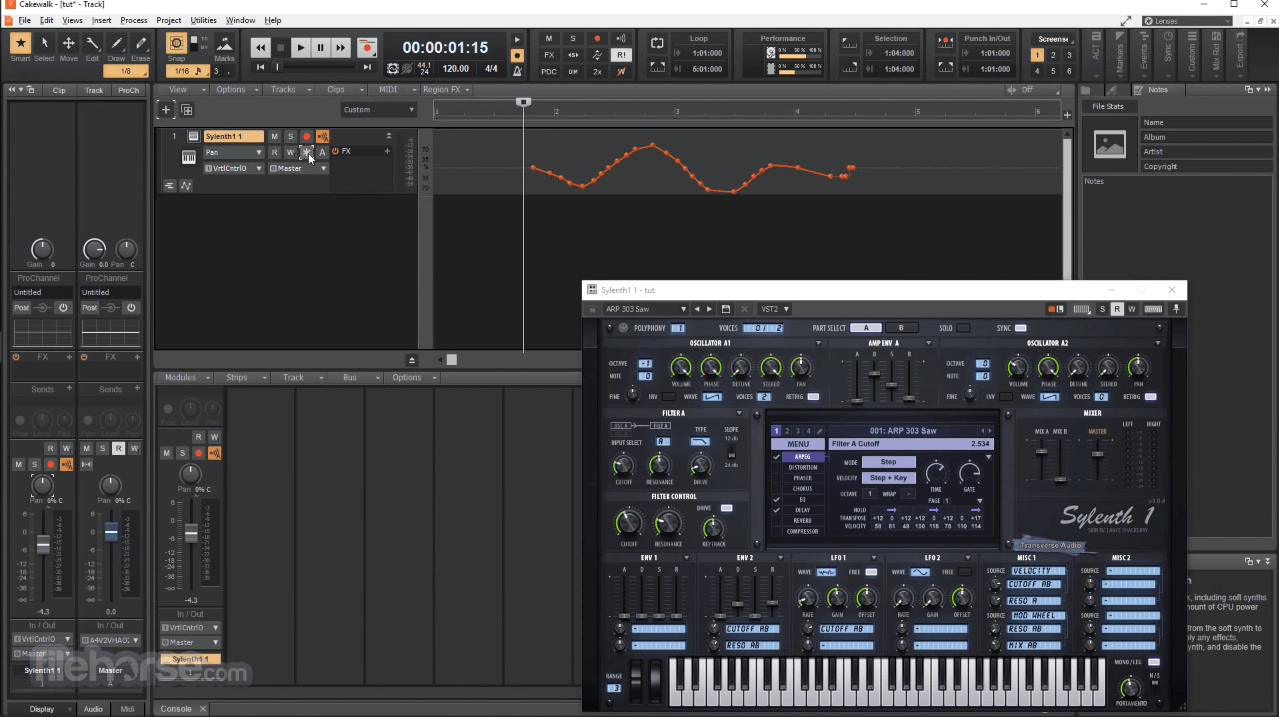Open the Markers module

coord(1120,56)
